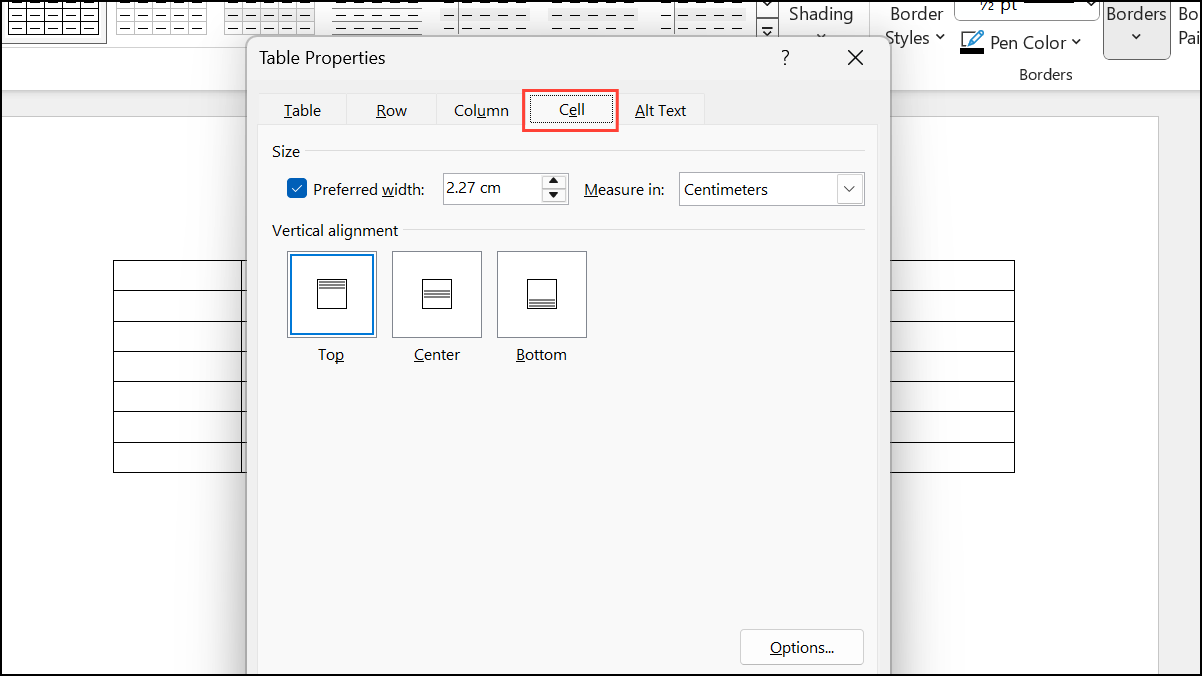Uncheck the Preferred width checkbox

click(x=297, y=188)
